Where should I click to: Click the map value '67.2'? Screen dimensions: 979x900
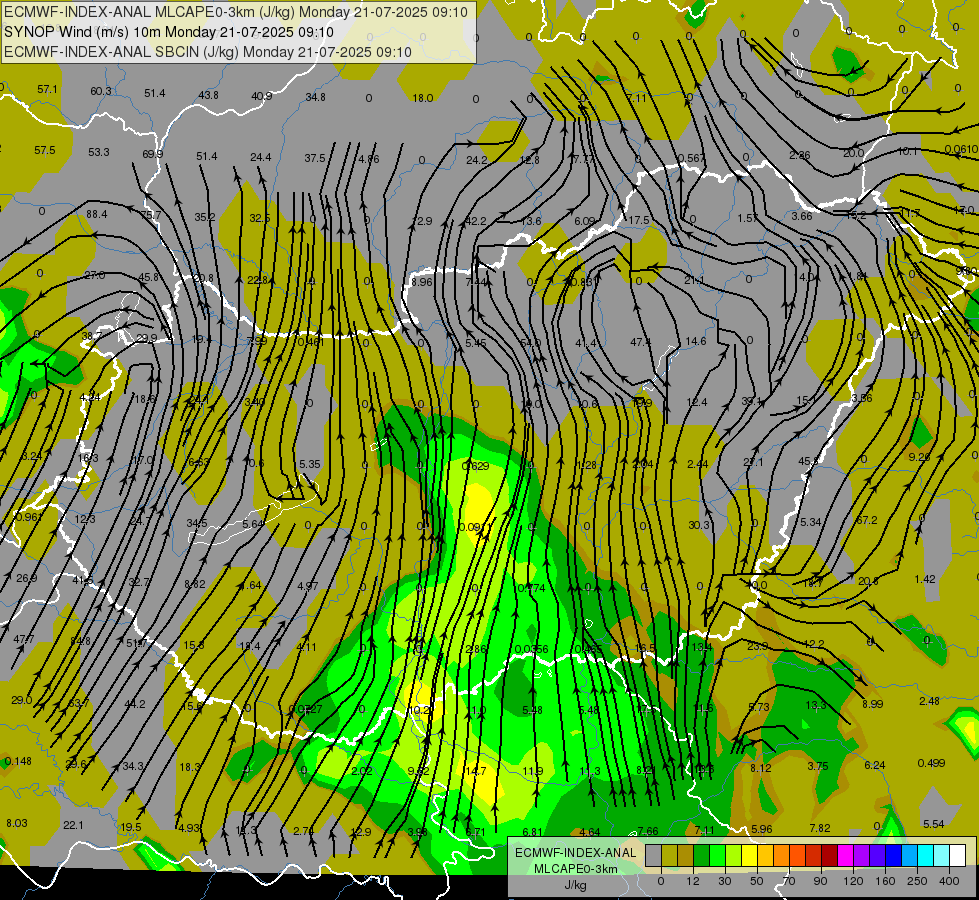[x=867, y=520]
